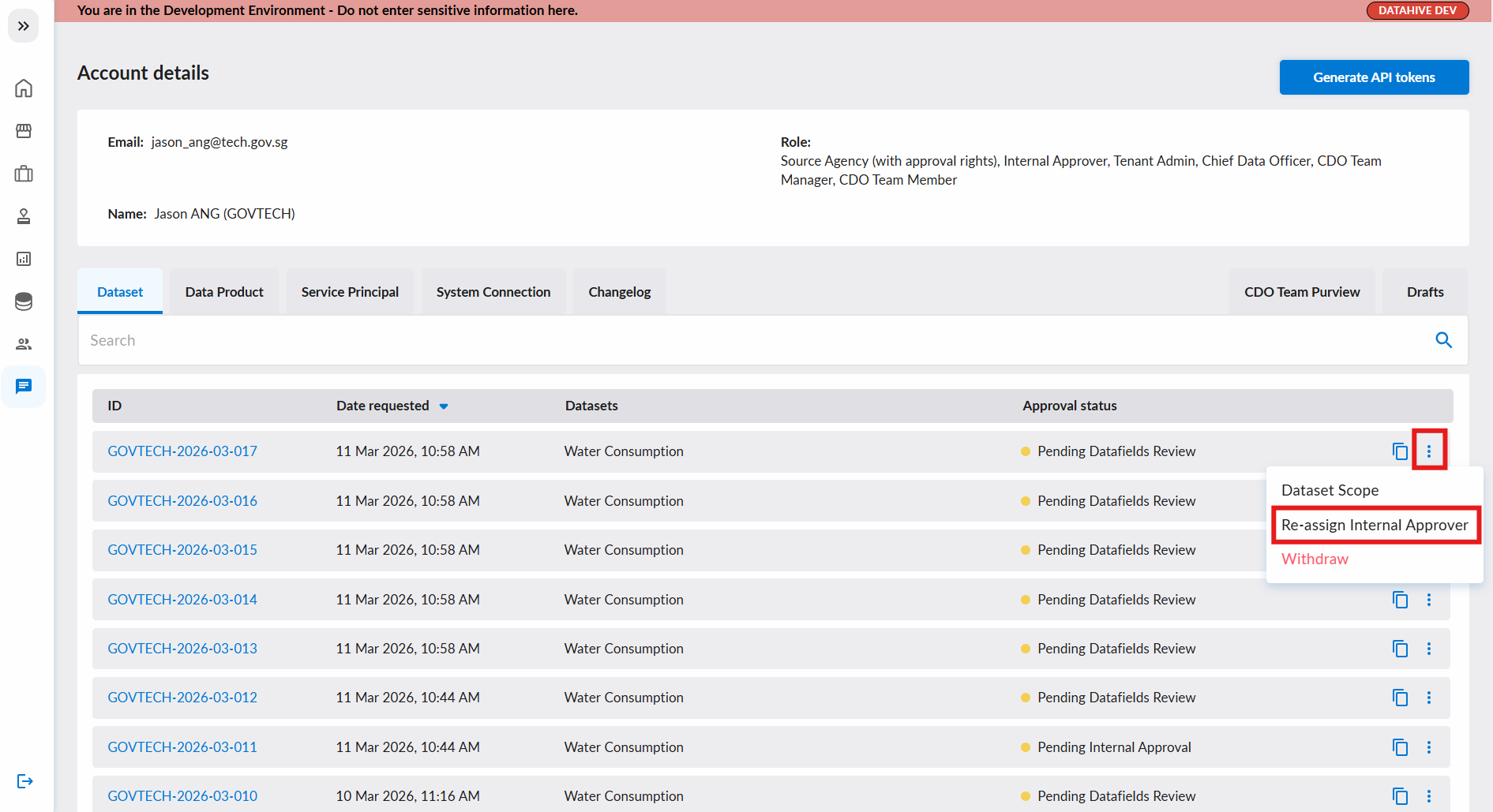Image resolution: width=1493 pixels, height=812 pixels.
Task: Open the Changelog tab
Action: click(620, 292)
